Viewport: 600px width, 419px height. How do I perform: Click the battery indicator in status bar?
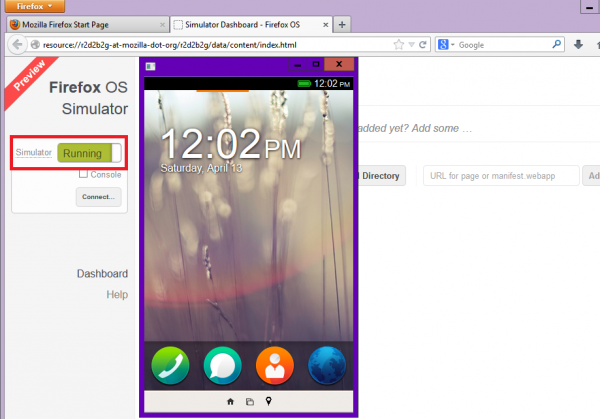304,83
